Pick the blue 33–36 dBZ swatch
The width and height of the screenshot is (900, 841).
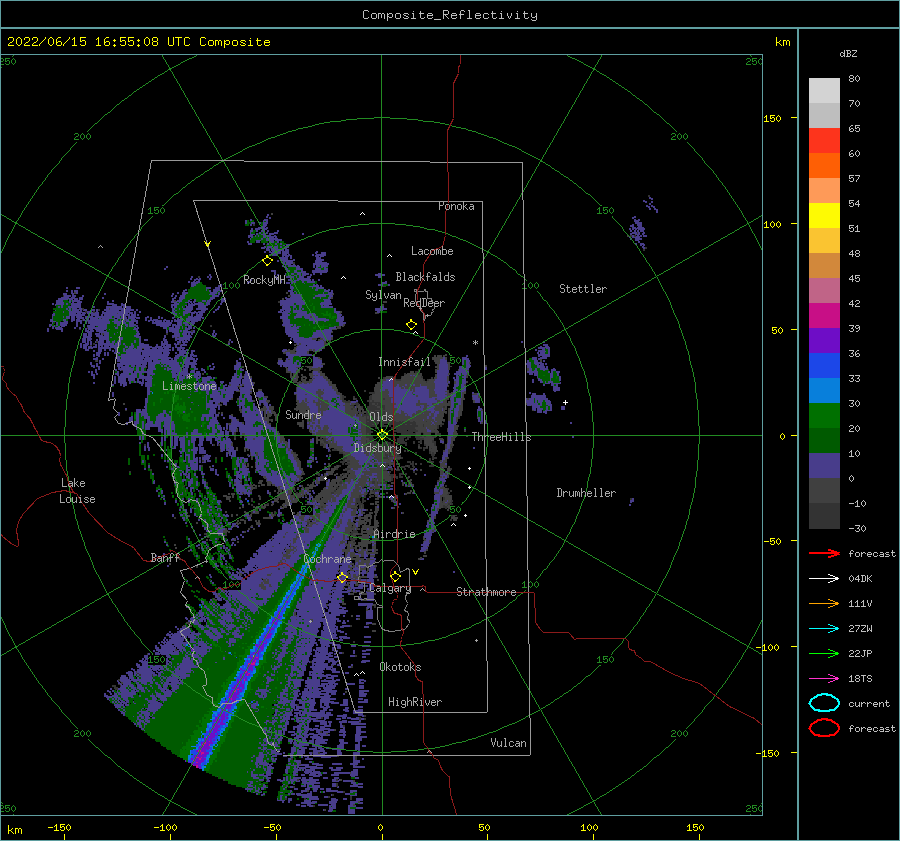[x=824, y=366]
